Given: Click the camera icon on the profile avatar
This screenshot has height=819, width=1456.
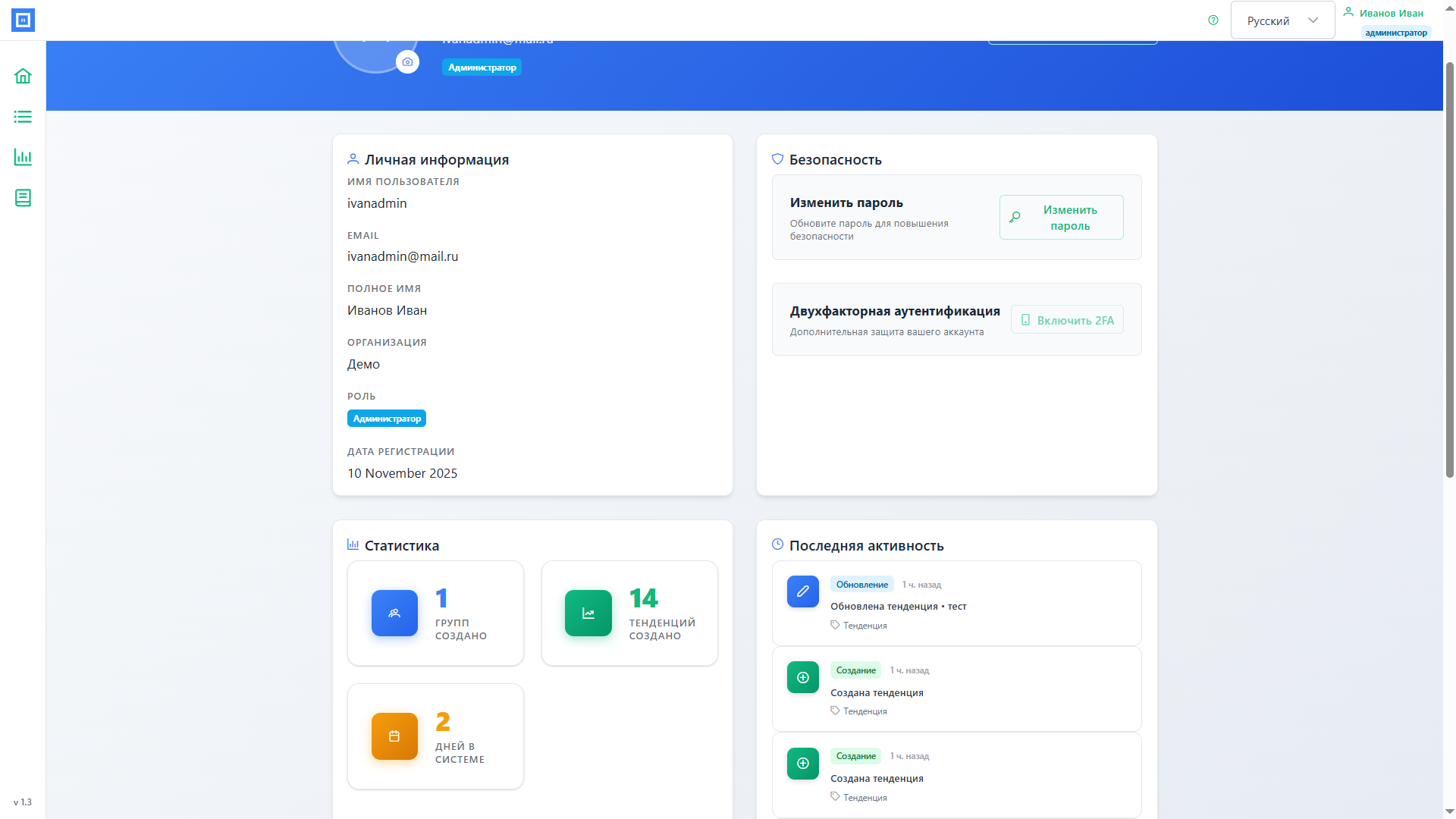Looking at the screenshot, I should 408,61.
